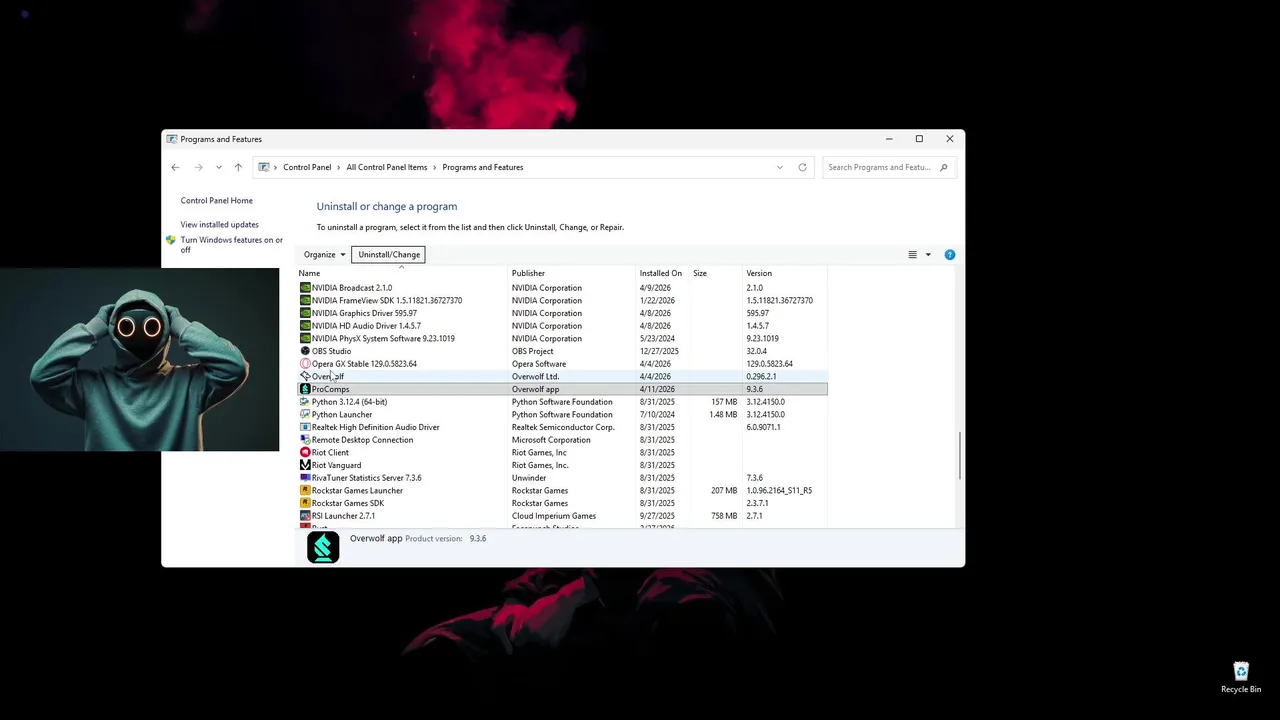The width and height of the screenshot is (1280, 720).
Task: Click the NVIDIA HD Audio Driver icon
Action: tap(305, 326)
